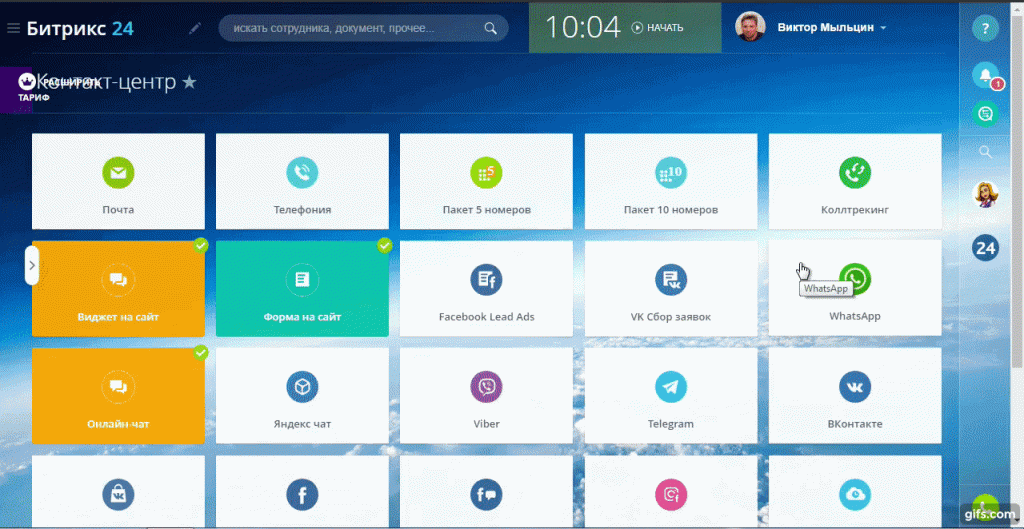Open the Facebook comments tile
This screenshot has height=529, width=1024.
[487, 491]
